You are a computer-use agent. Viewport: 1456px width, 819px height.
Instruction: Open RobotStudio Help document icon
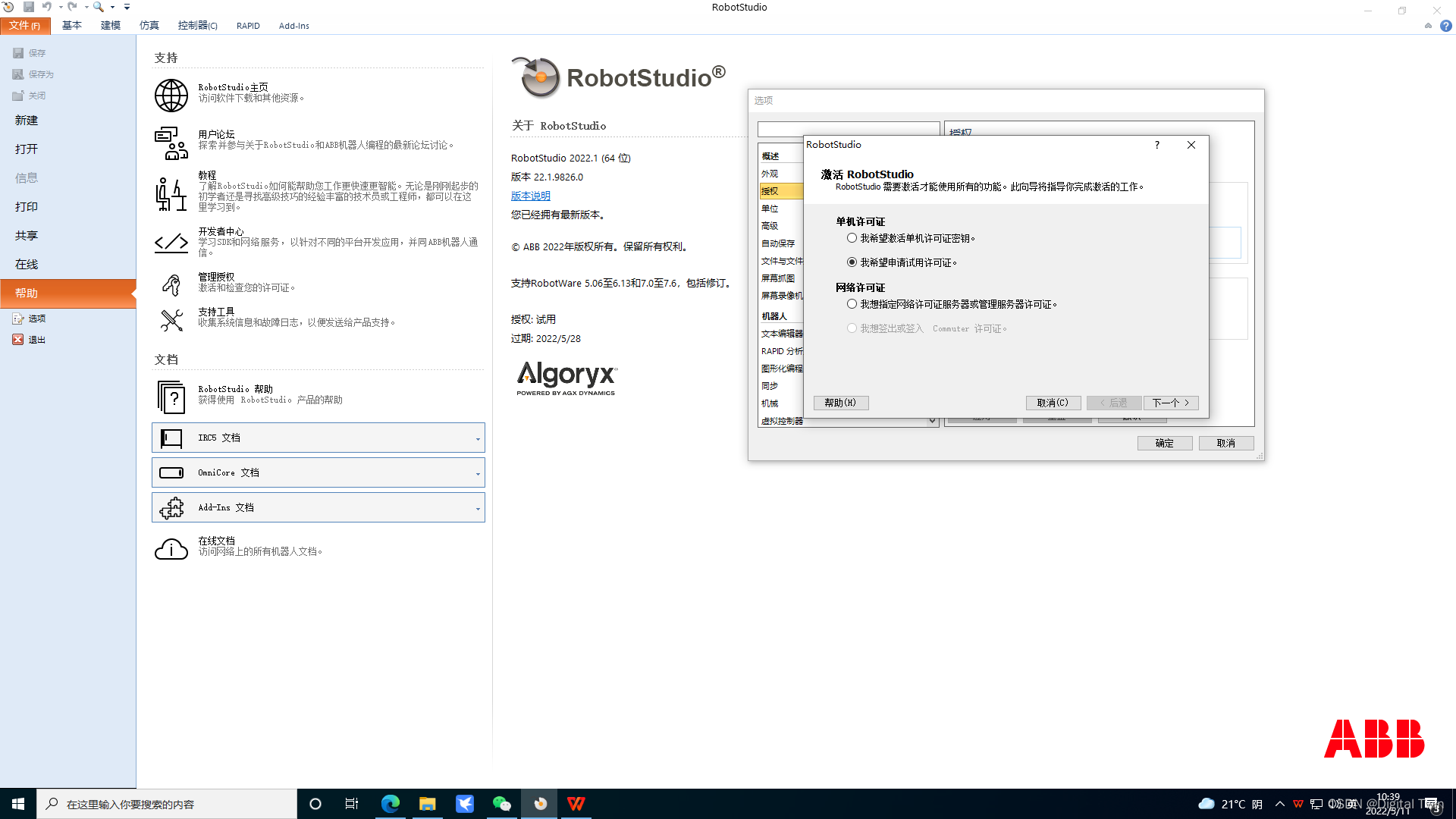[171, 397]
